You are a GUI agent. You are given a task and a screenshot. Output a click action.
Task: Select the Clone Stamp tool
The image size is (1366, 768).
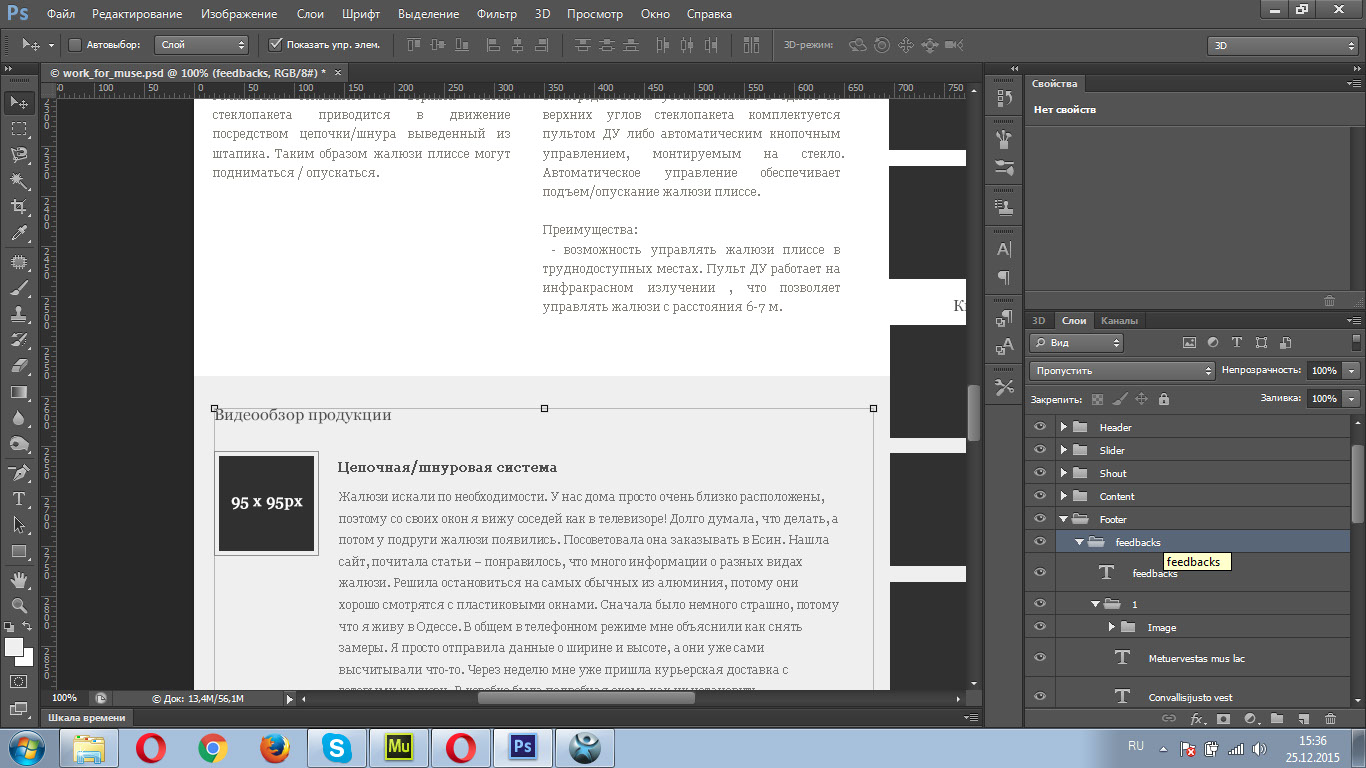point(19,315)
